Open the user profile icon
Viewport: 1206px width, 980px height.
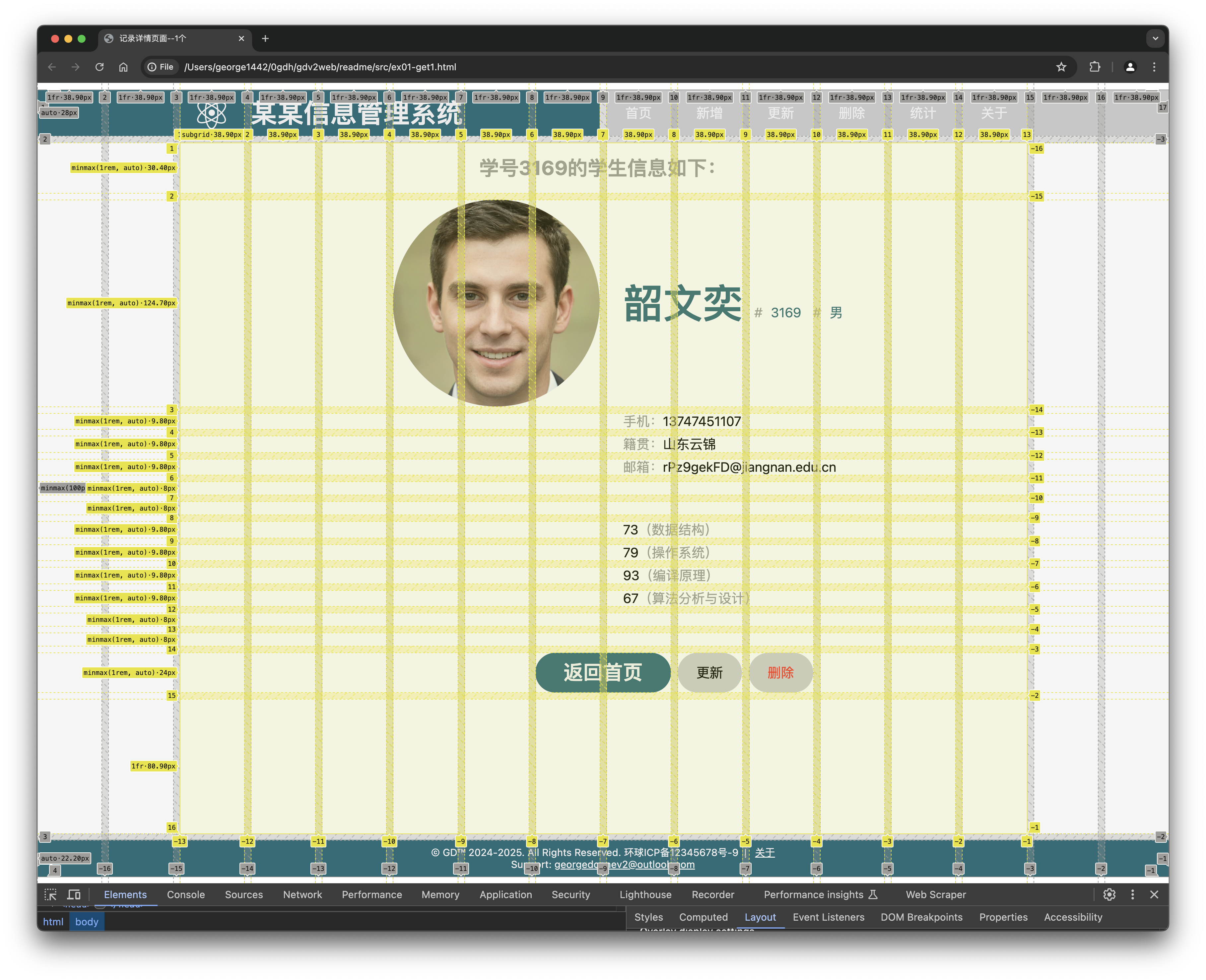pos(1130,67)
